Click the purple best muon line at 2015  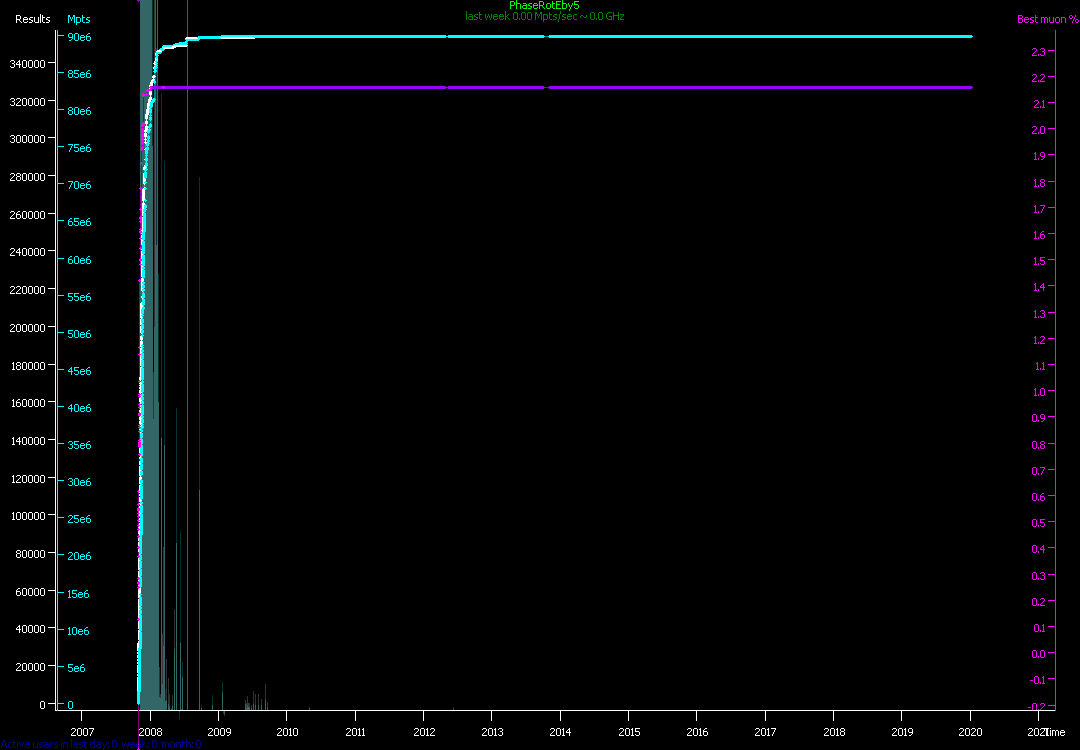tap(629, 88)
